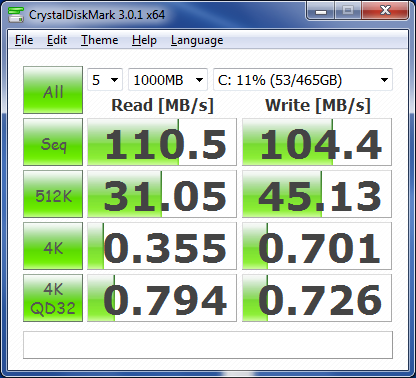Open the File menu

pyautogui.click(x=24, y=40)
